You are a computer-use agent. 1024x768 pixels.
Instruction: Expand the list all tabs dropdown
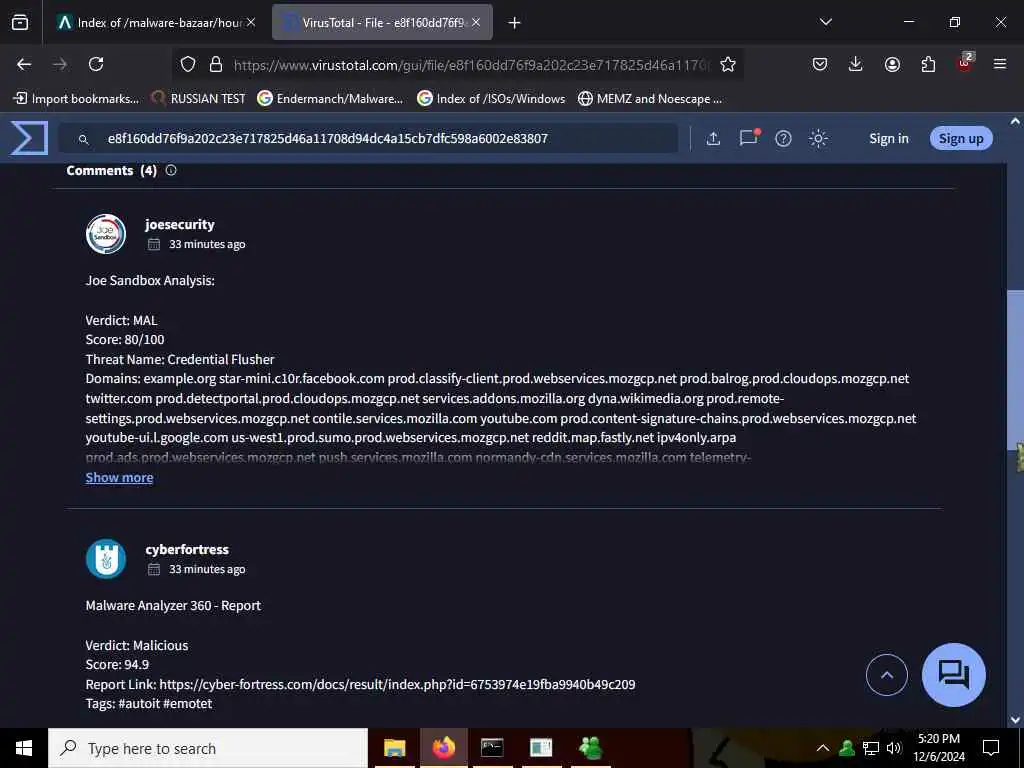[x=825, y=22]
